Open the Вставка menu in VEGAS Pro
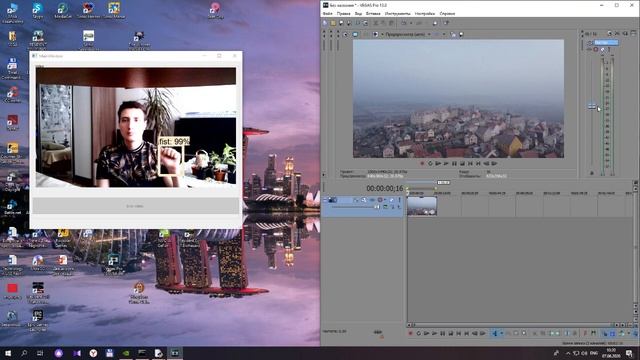 373,13
